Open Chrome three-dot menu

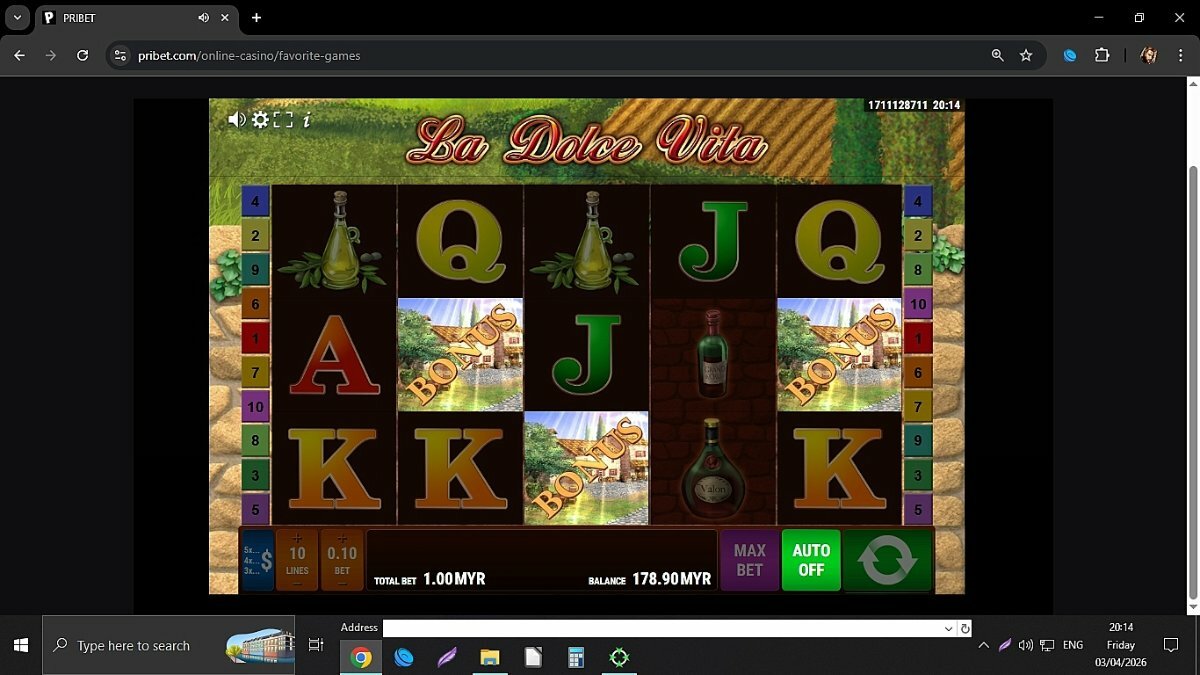[x=1181, y=56]
